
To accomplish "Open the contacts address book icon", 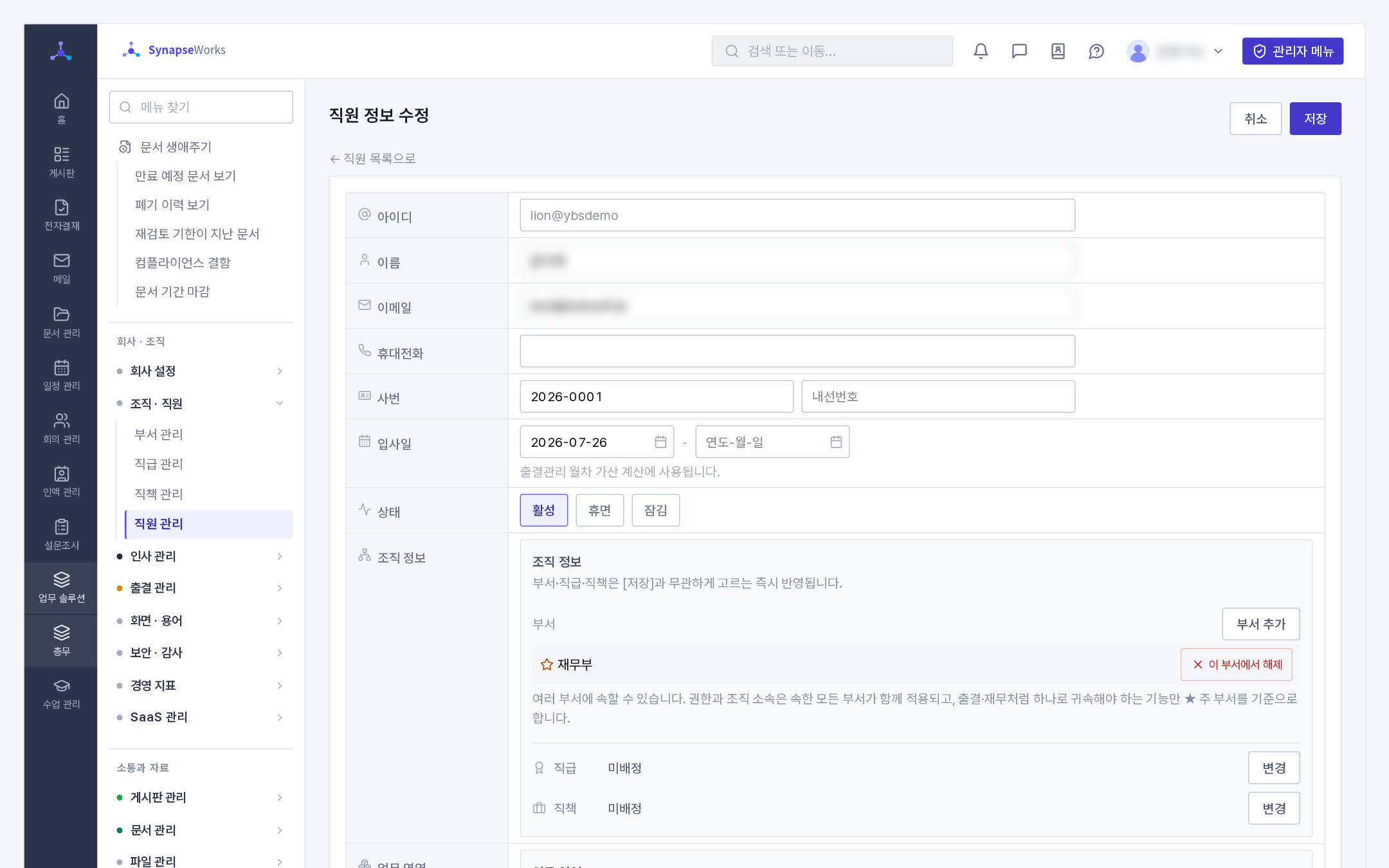I will pyautogui.click(x=1058, y=51).
